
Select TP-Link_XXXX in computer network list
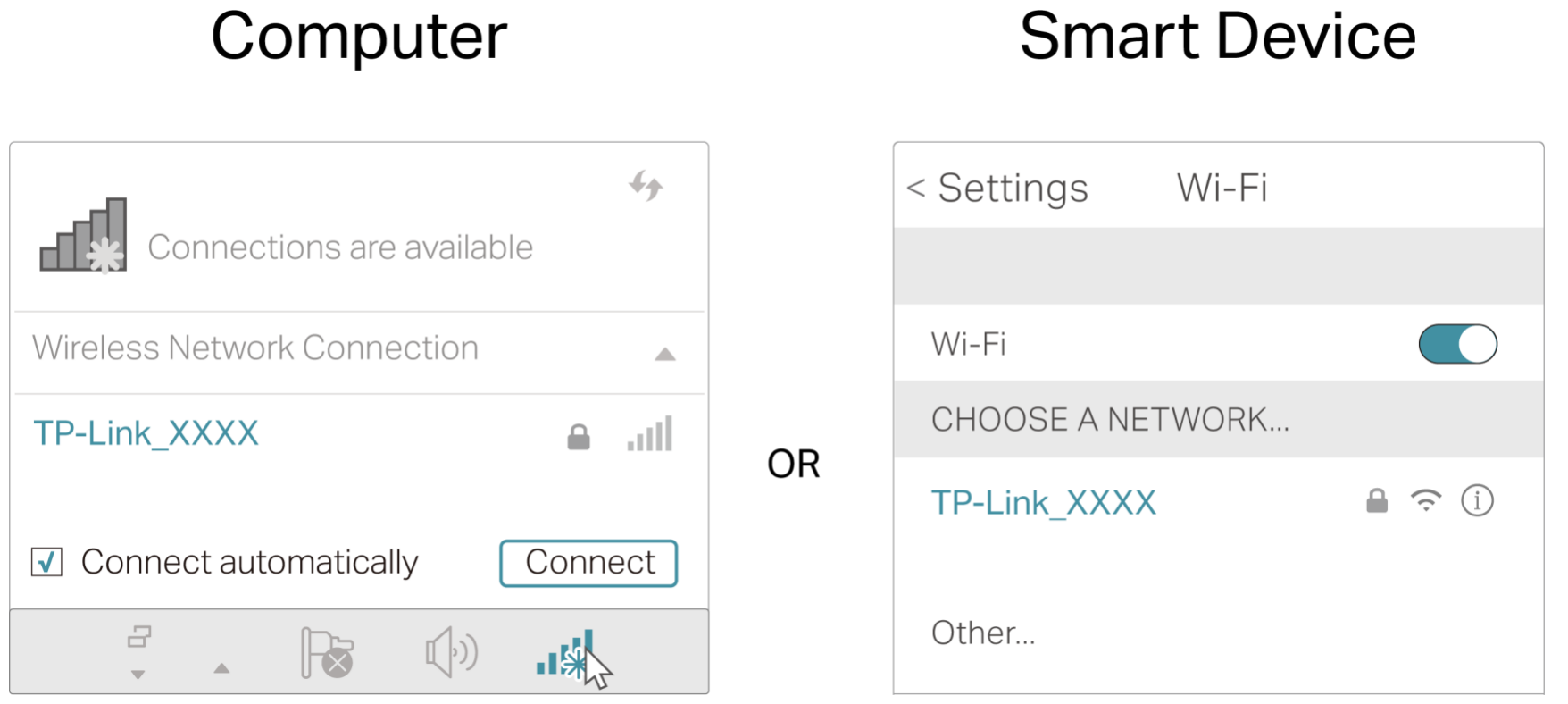tap(146, 434)
